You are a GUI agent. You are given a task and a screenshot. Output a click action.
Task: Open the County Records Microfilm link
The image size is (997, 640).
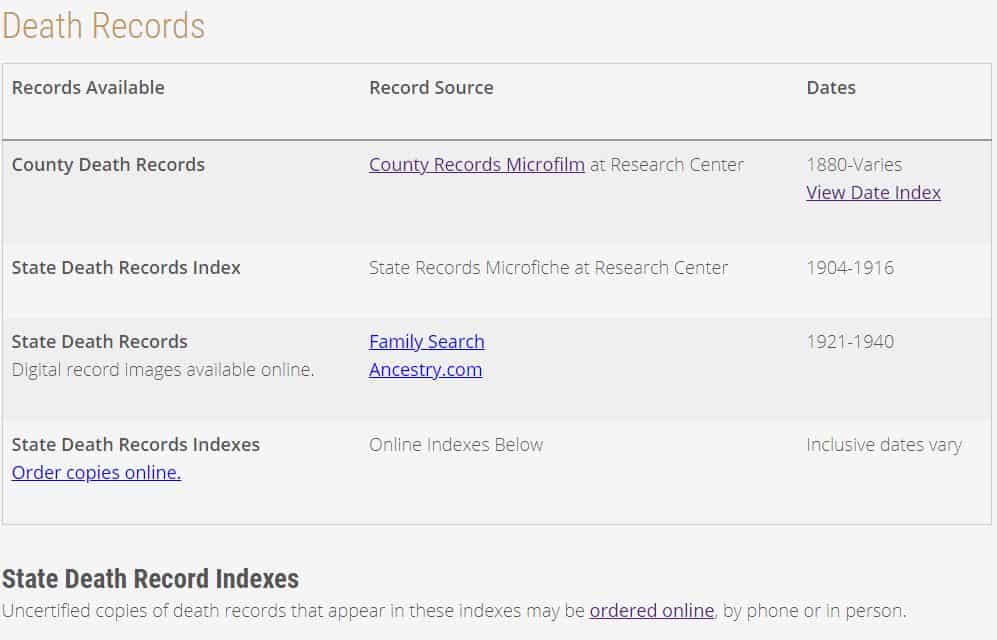pyautogui.click(x=476, y=164)
